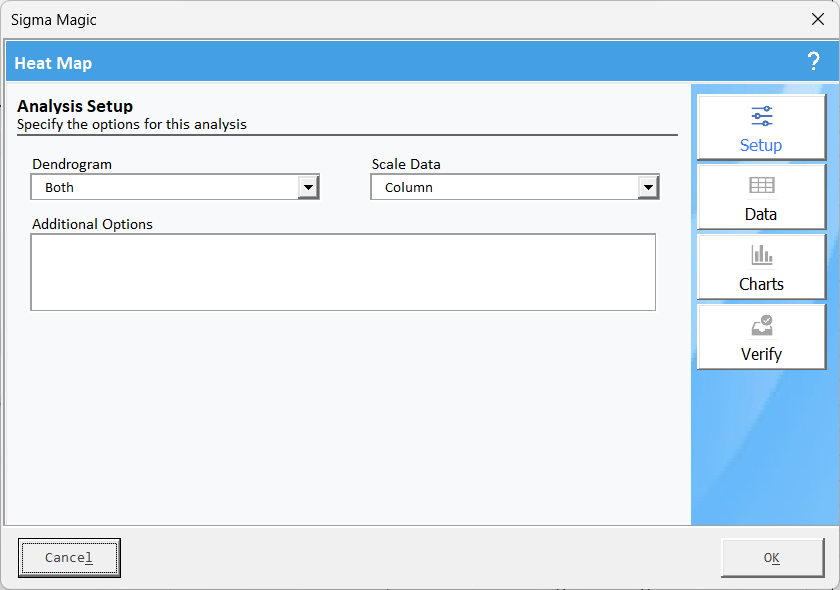
Task: Open help with the question mark icon
Action: click(x=813, y=62)
